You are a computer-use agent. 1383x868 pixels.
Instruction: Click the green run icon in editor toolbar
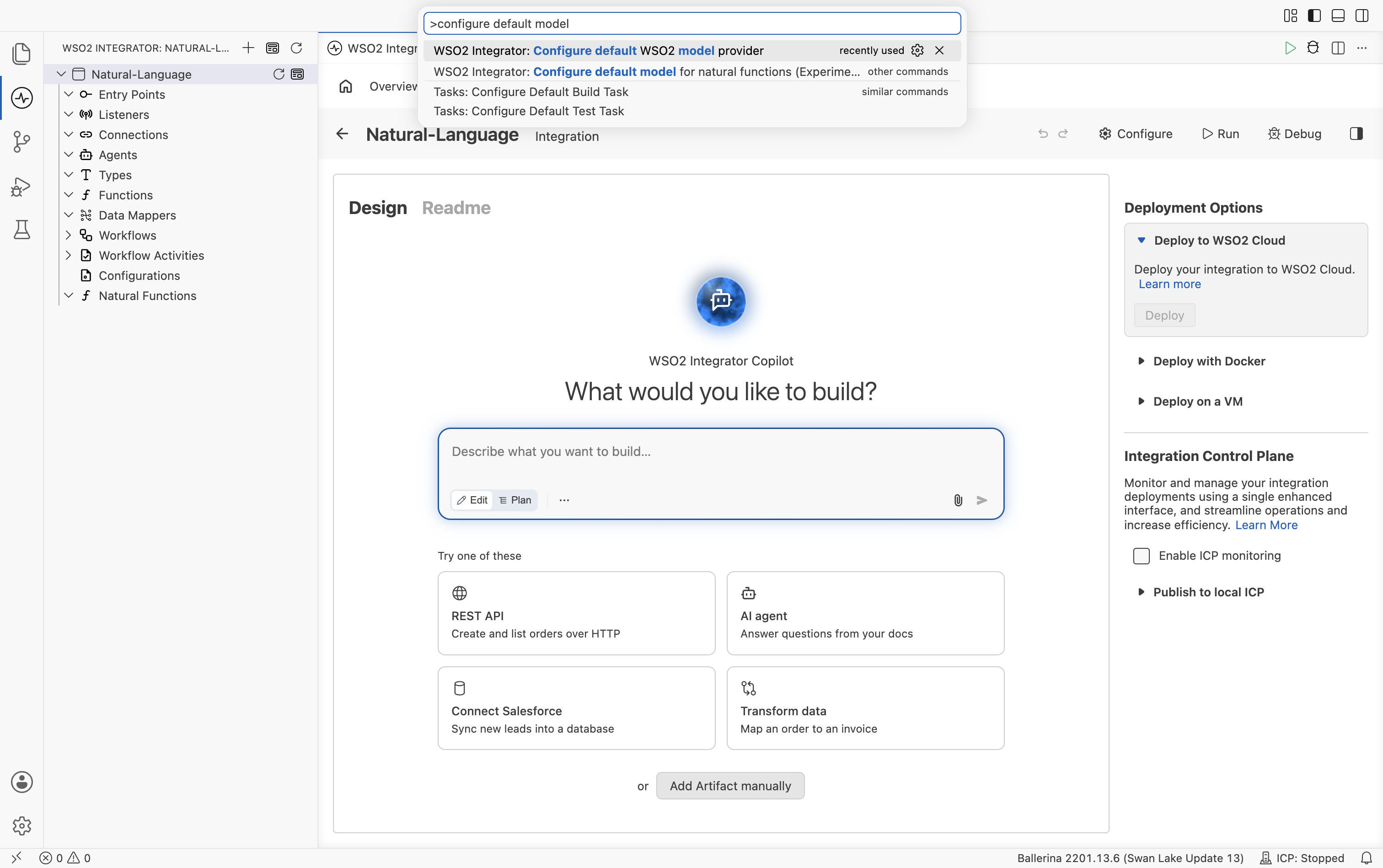click(1290, 48)
